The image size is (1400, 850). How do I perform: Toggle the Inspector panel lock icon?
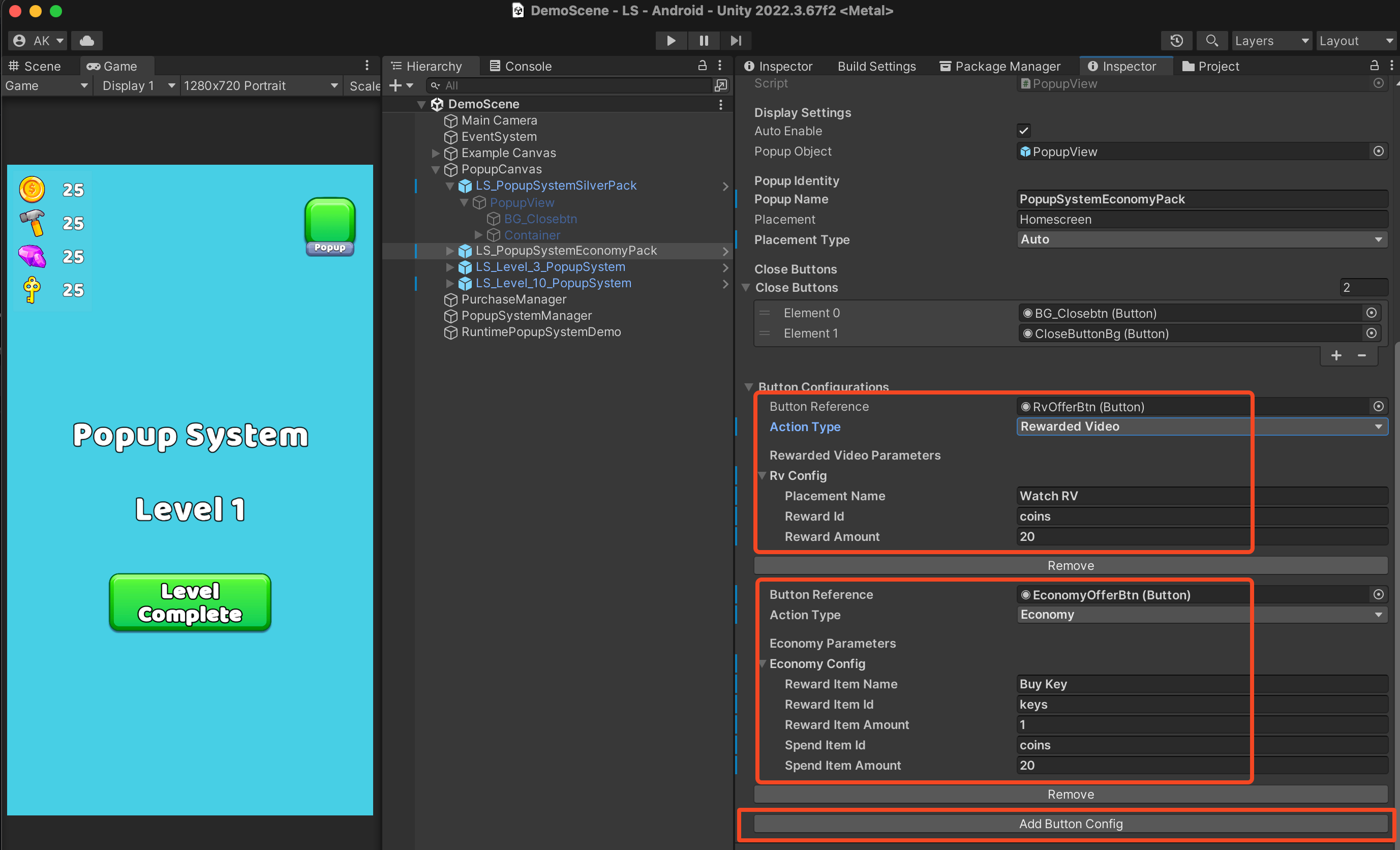click(x=1374, y=66)
